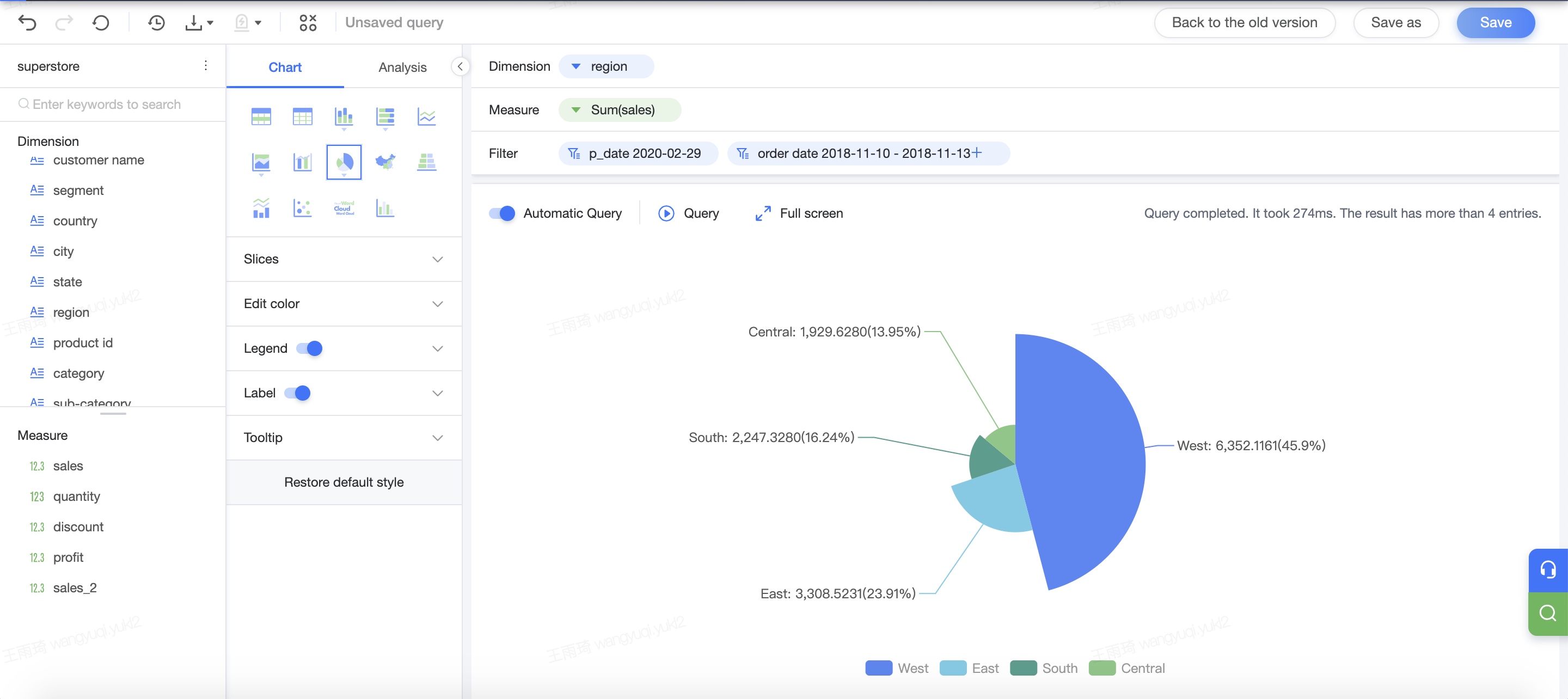Viewport: 1568px width, 699px height.
Task: Click the refresh icon in the toolbar
Action: click(x=100, y=23)
